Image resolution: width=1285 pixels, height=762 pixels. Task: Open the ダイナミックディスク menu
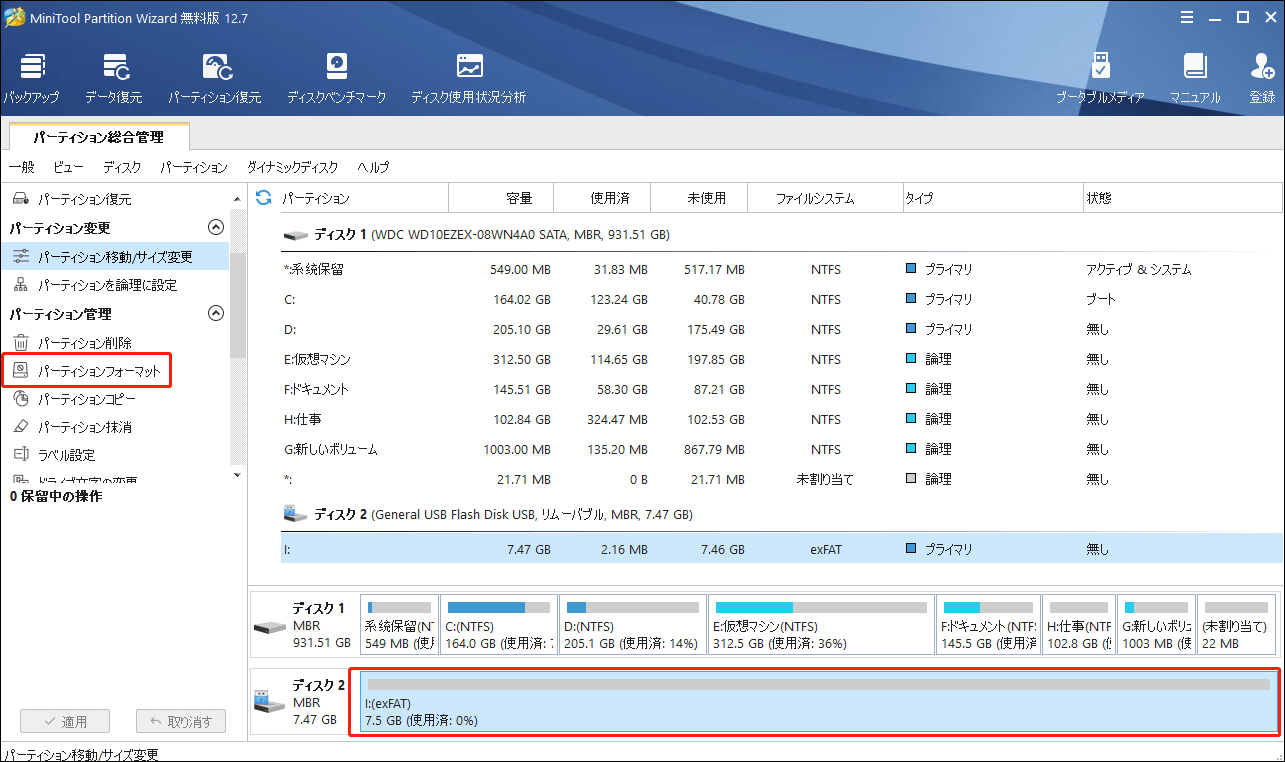point(292,167)
